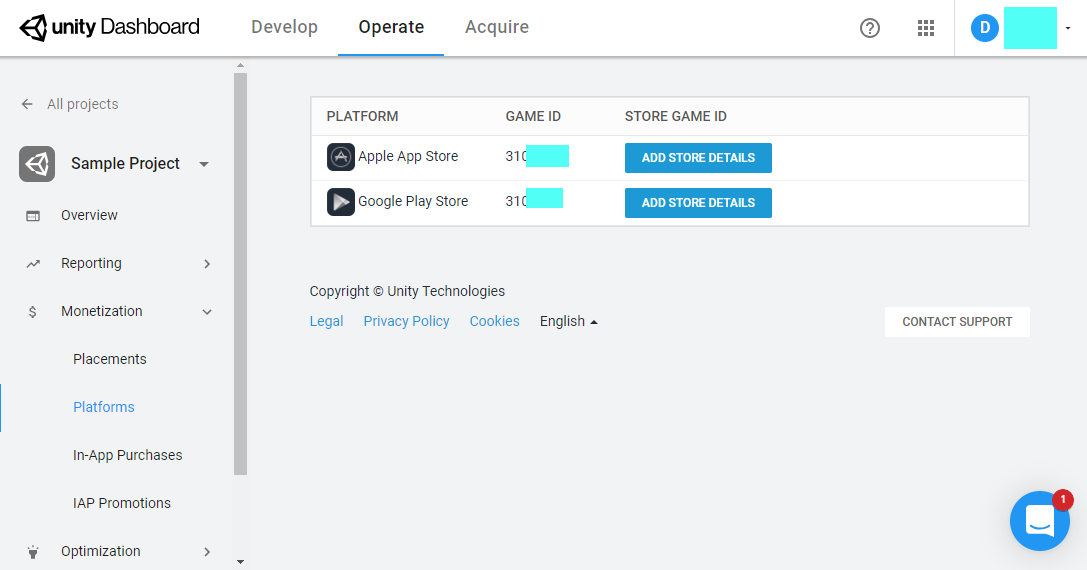Click the back arrow beside All projects

point(27,104)
